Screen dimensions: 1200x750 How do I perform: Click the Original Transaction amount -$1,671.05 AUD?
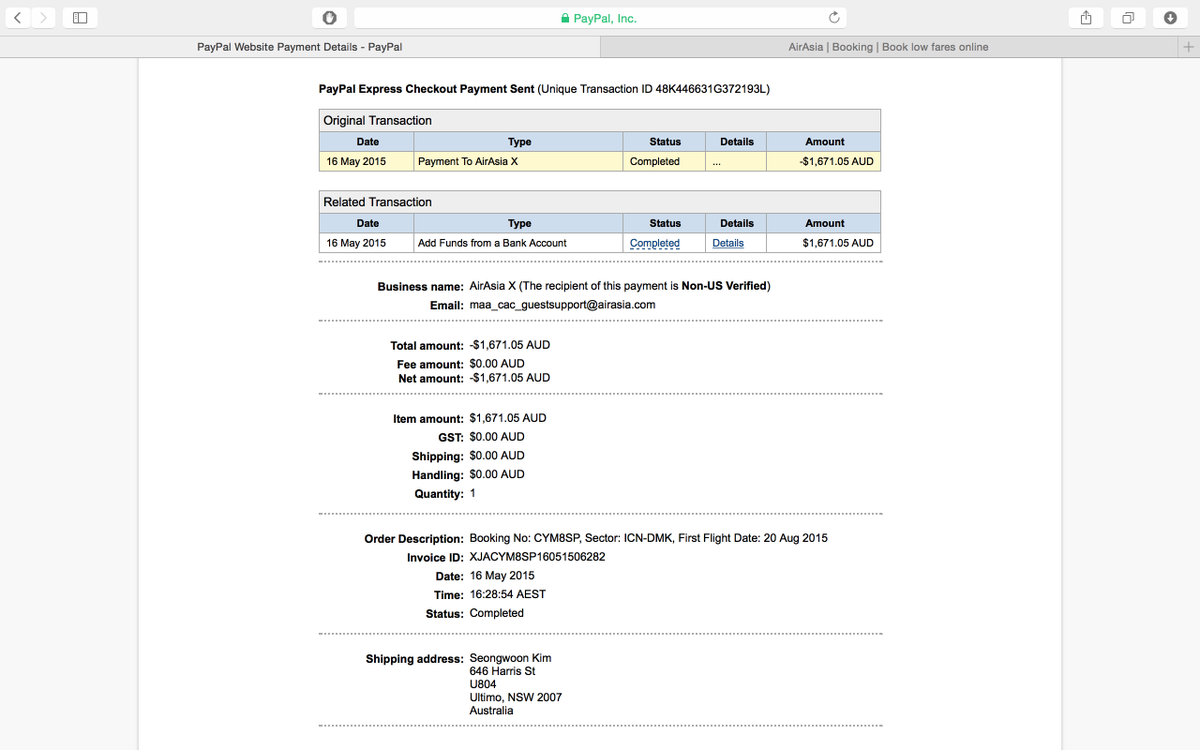(837, 161)
